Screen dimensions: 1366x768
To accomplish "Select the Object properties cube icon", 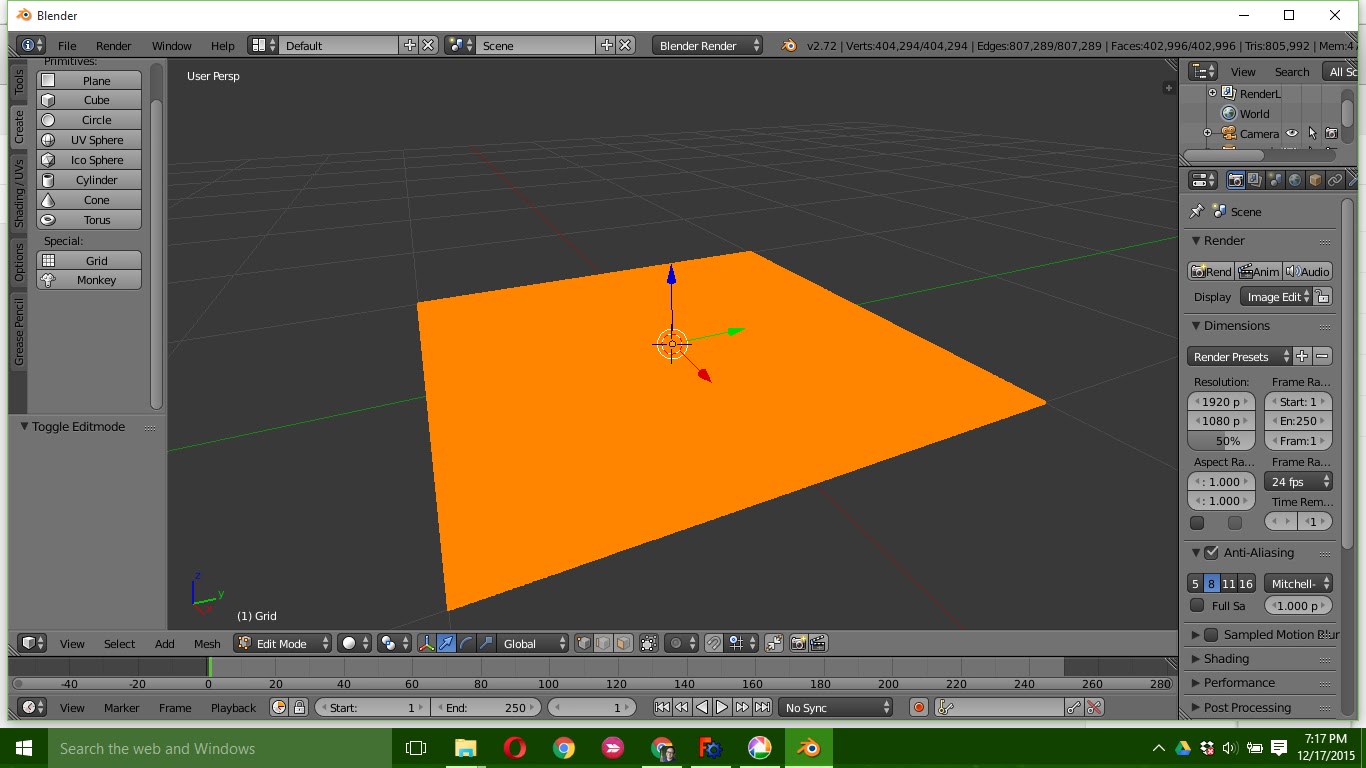I will pos(1316,179).
